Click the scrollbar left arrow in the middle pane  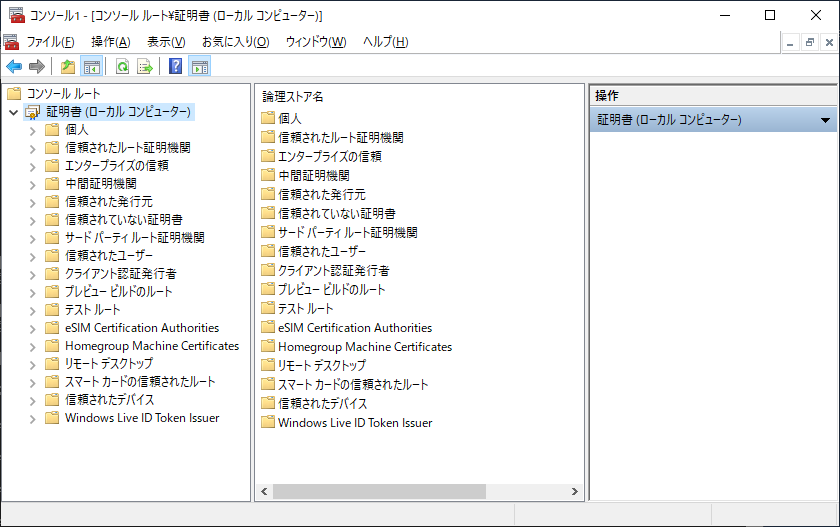pos(264,492)
